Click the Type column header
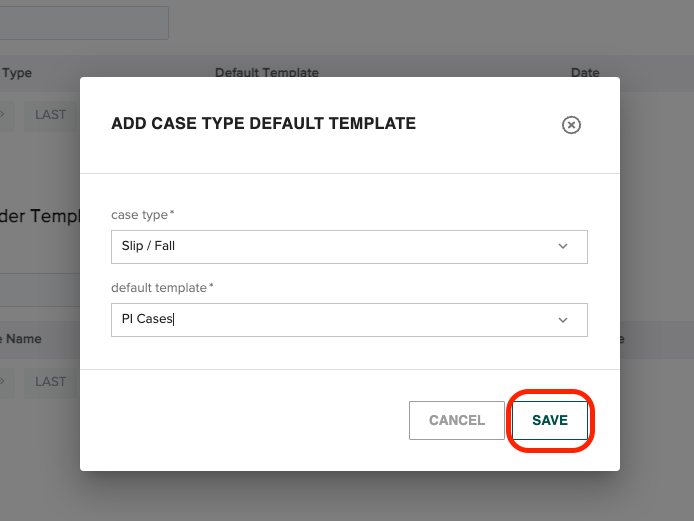This screenshot has height=521, width=694. pyautogui.click(x=17, y=73)
